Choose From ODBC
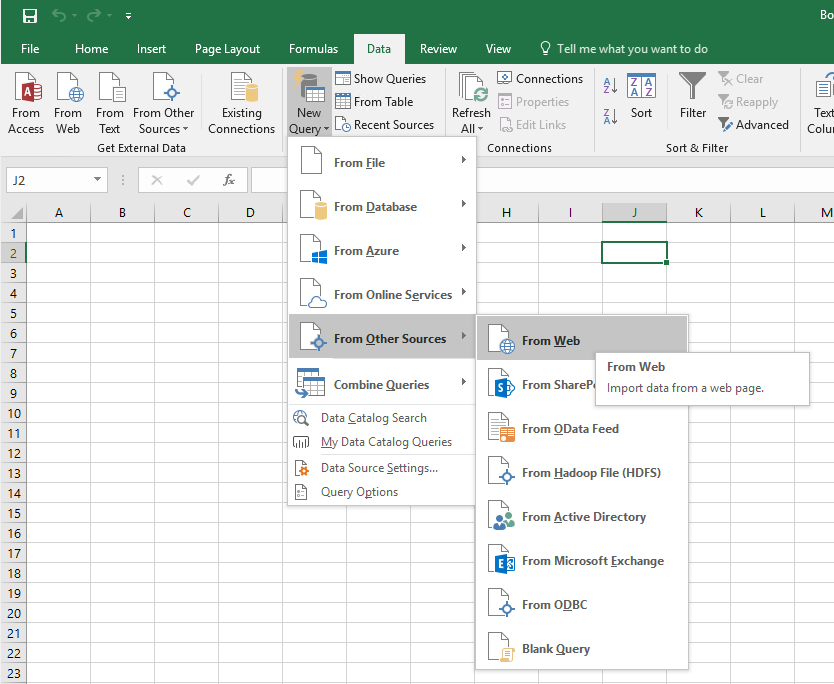Viewport: 834px width, 684px height. pos(582,605)
